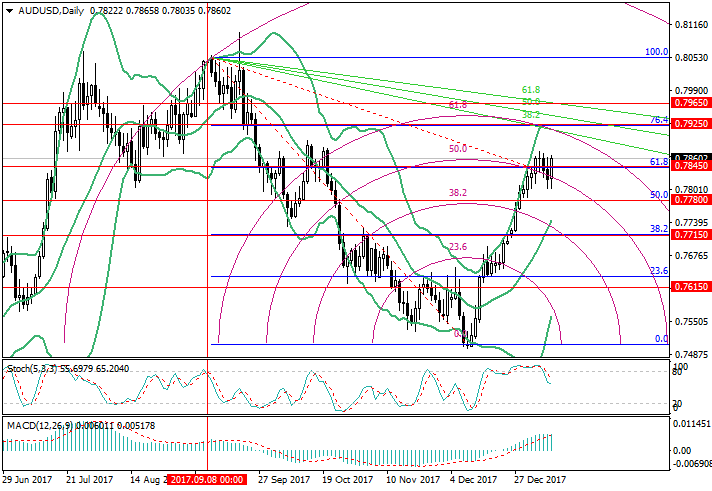Click the 0.74875 price axis value
This screenshot has height=491, width=712.
click(692, 354)
